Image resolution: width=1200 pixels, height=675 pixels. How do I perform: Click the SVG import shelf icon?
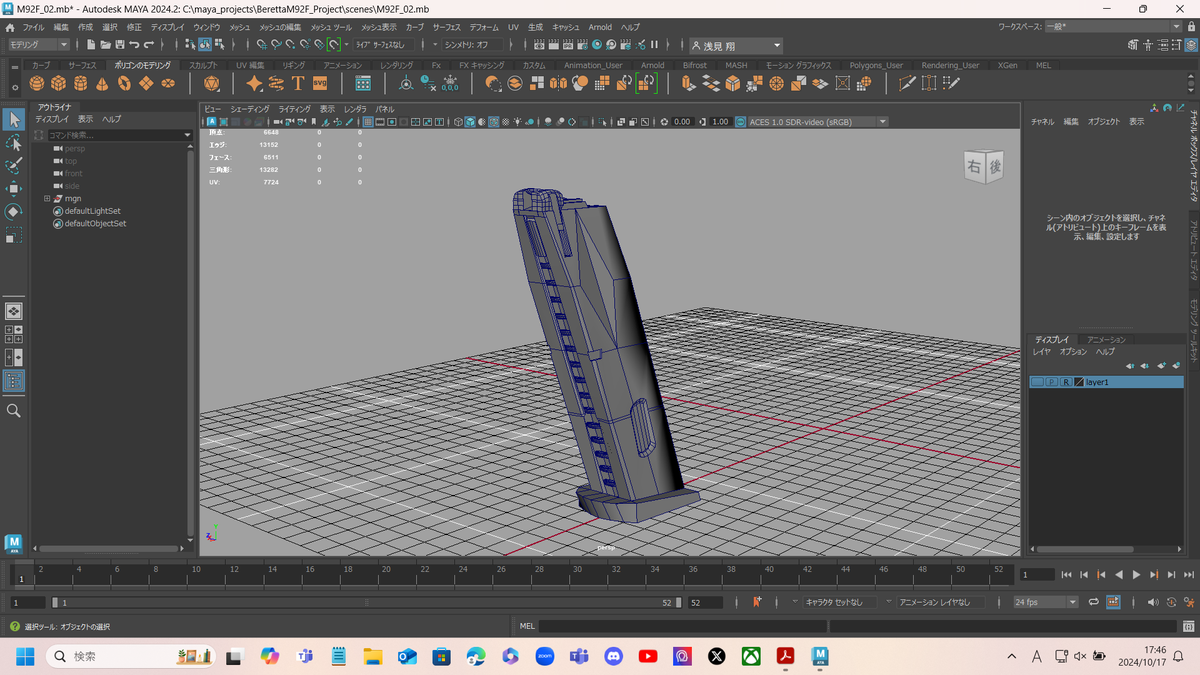tap(320, 84)
